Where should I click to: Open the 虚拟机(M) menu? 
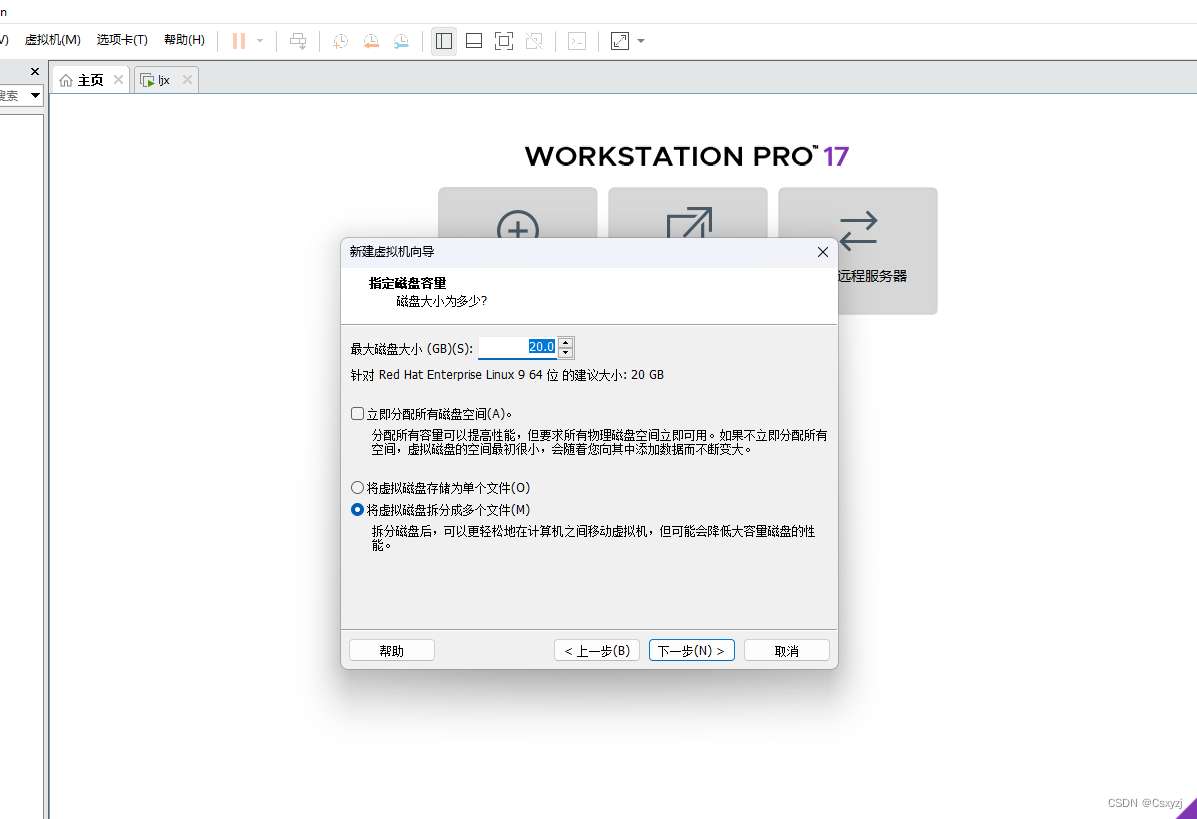tap(53, 40)
